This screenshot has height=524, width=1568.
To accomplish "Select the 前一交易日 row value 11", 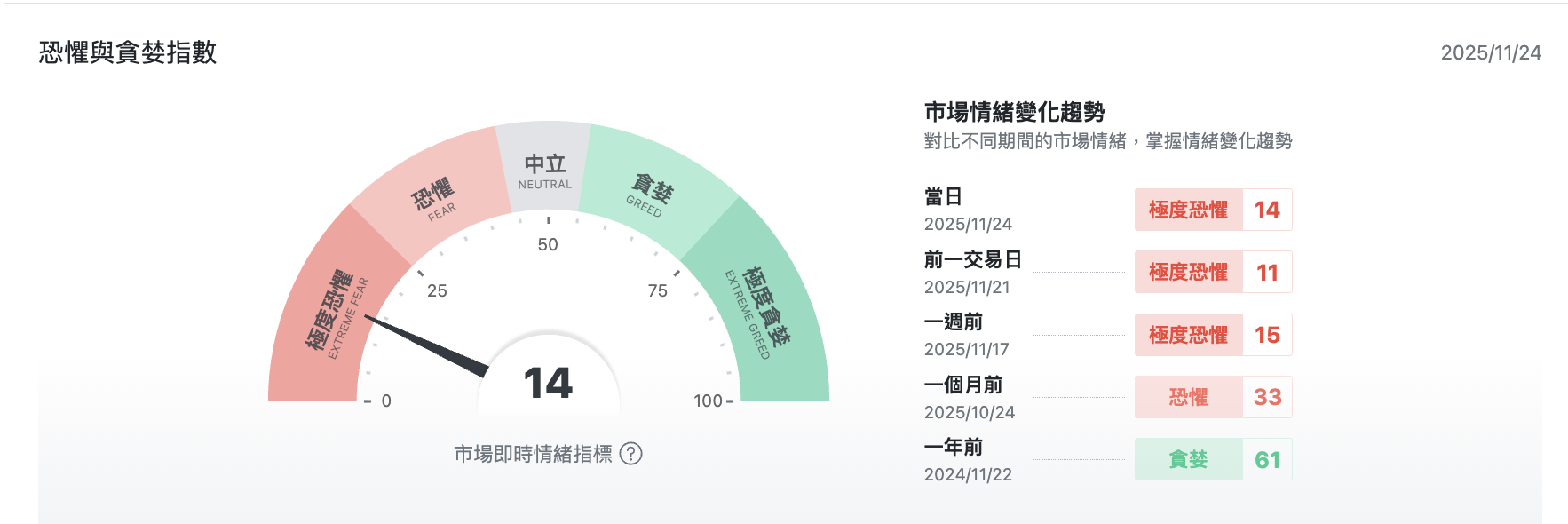I will tap(1267, 273).
